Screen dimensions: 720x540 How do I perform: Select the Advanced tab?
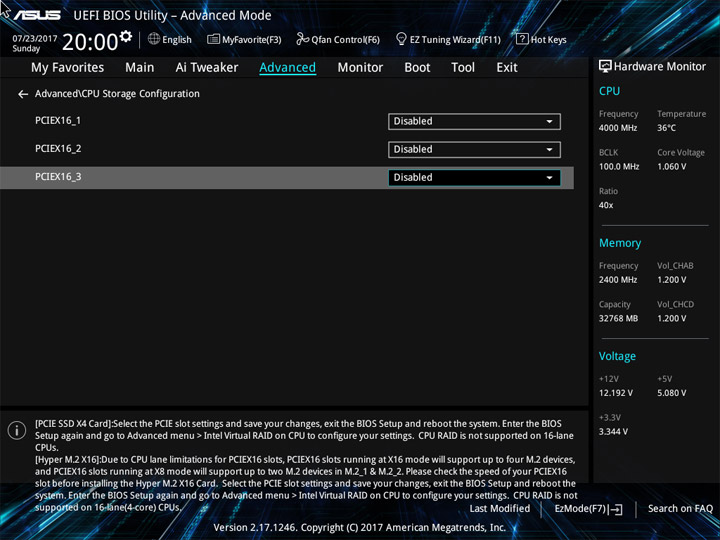pyautogui.click(x=287, y=68)
